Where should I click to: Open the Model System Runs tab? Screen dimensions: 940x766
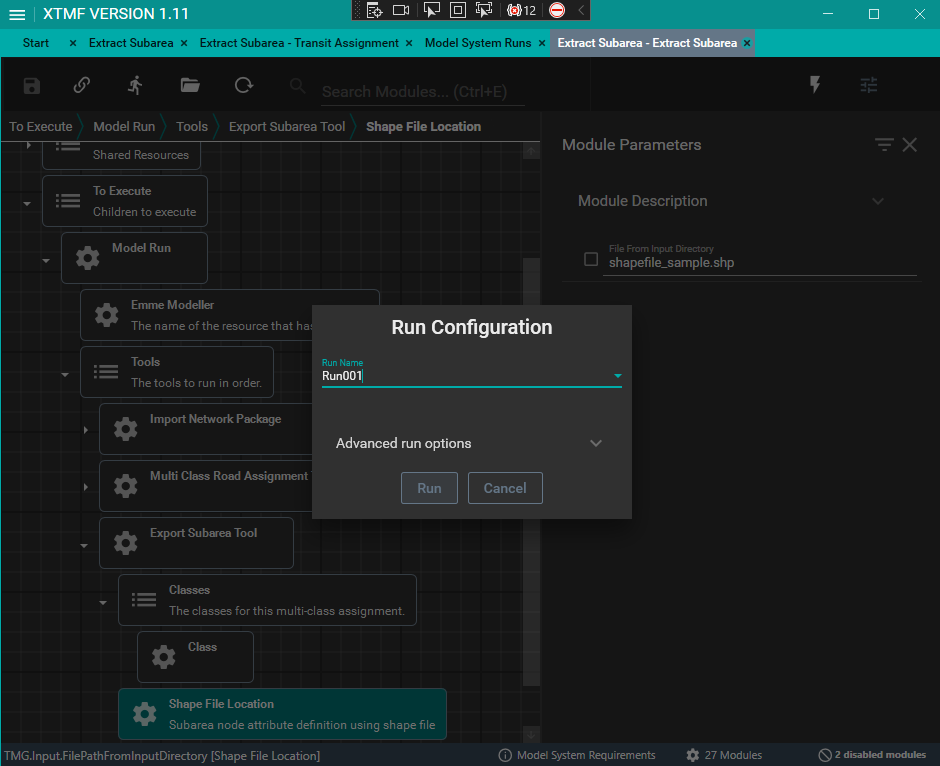tap(478, 43)
